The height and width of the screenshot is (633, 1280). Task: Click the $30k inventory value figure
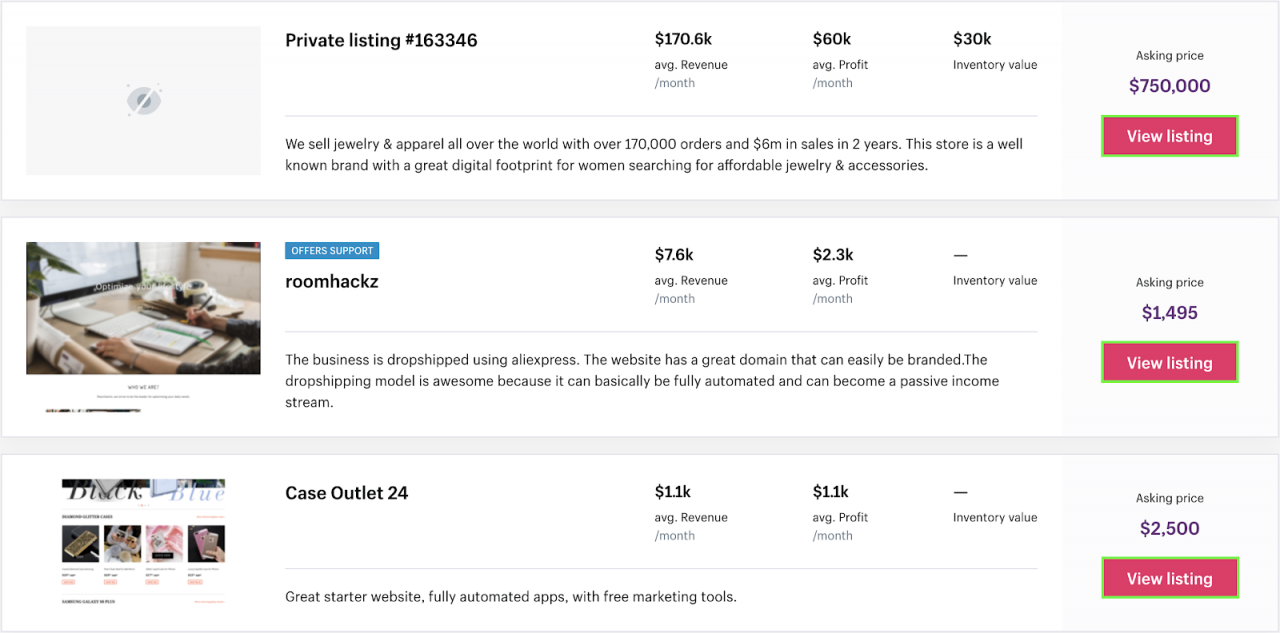point(972,40)
